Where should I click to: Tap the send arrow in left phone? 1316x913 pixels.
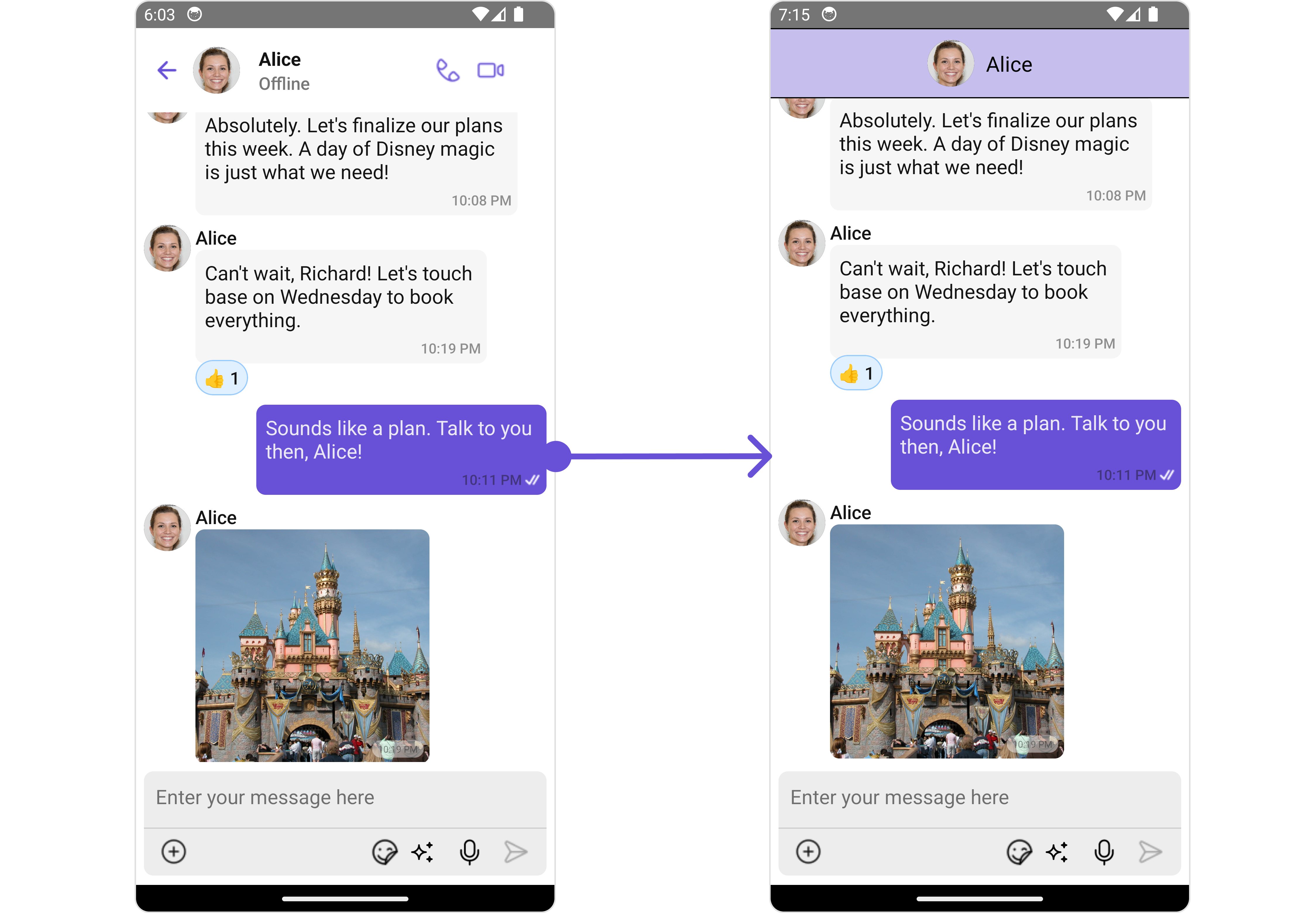coord(516,852)
